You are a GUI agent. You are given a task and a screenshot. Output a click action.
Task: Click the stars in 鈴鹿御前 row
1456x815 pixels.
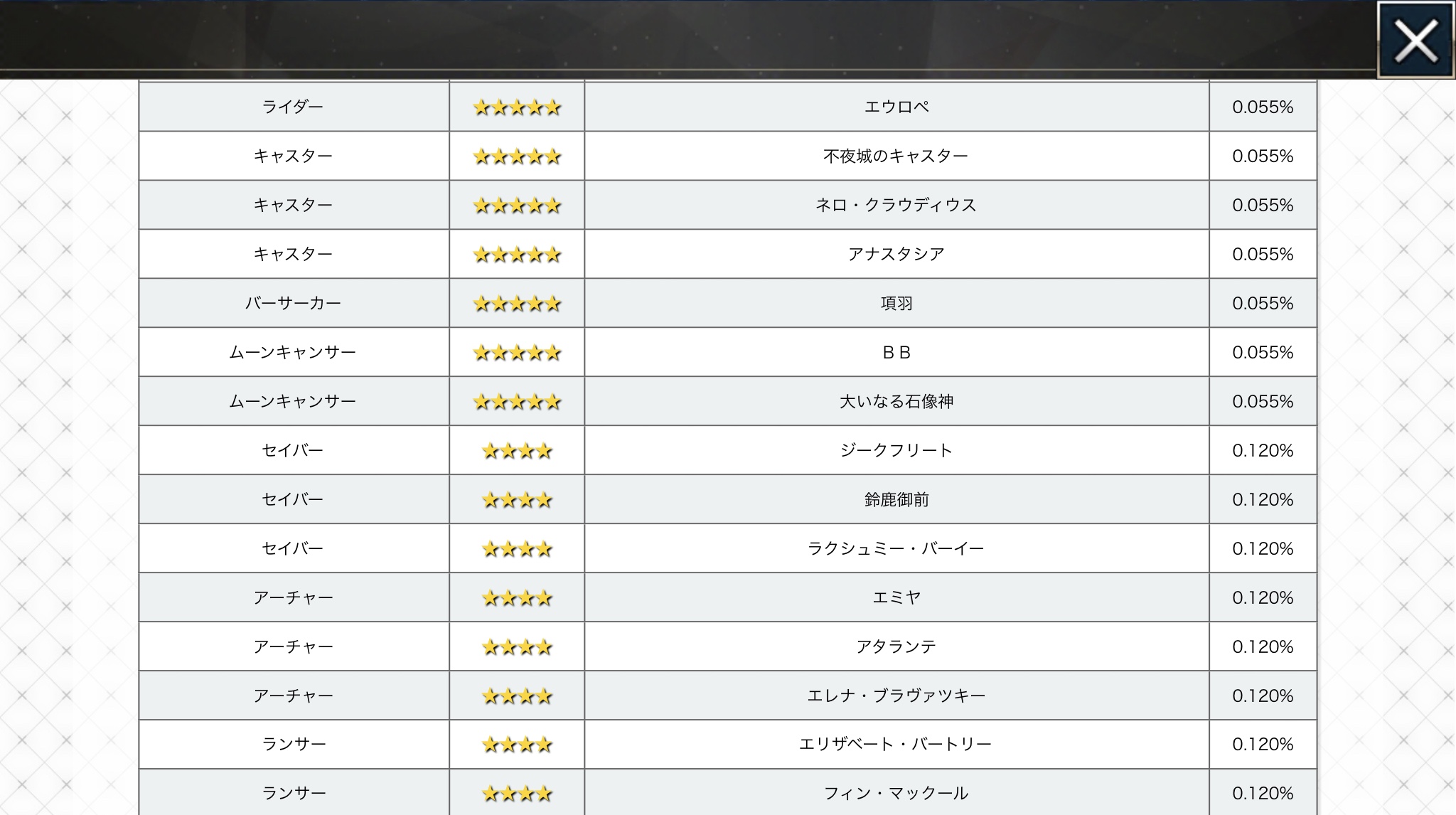[517, 500]
